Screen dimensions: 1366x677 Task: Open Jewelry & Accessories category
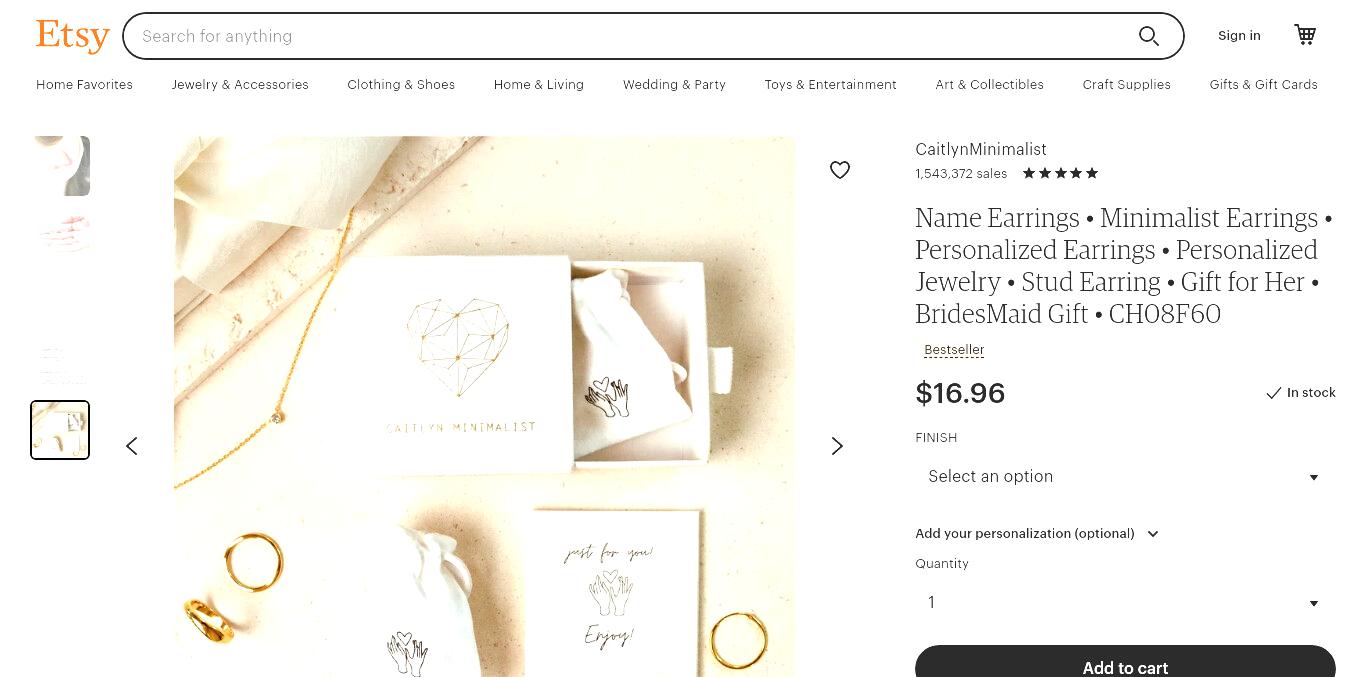(x=240, y=85)
